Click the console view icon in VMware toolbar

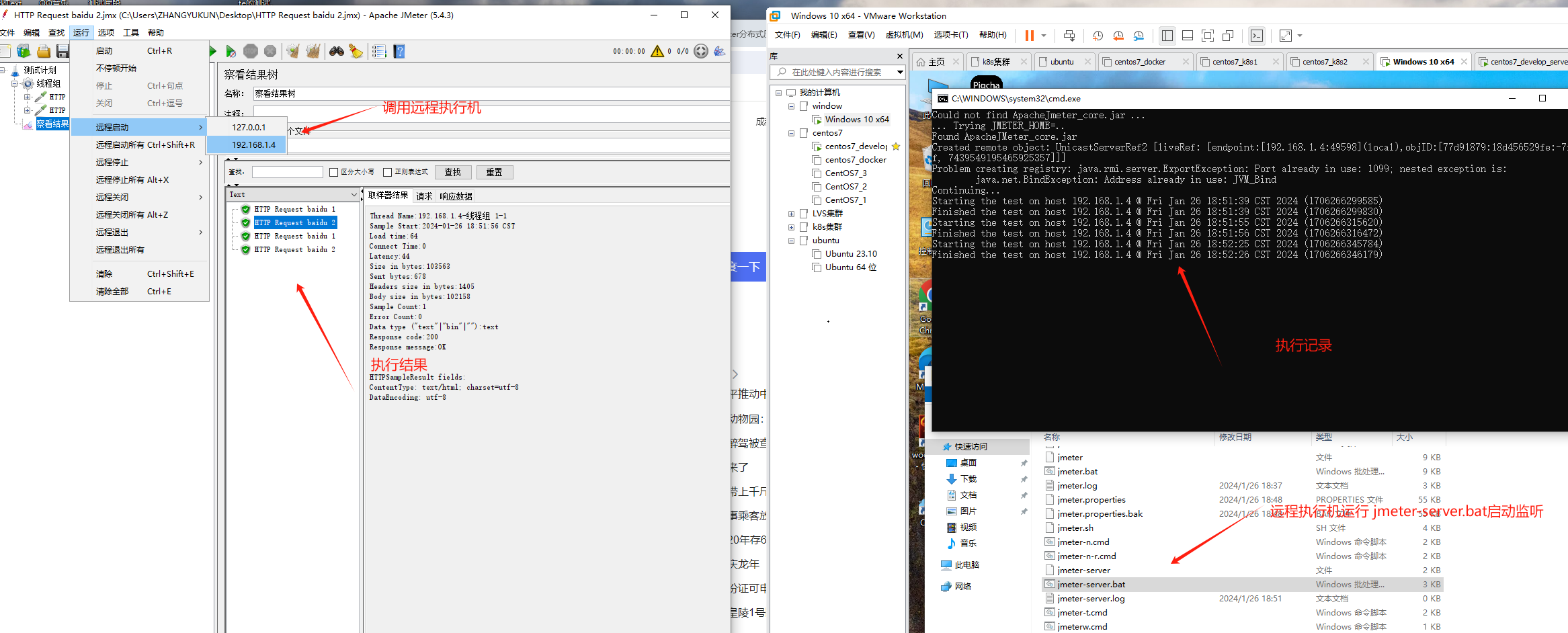[1257, 36]
